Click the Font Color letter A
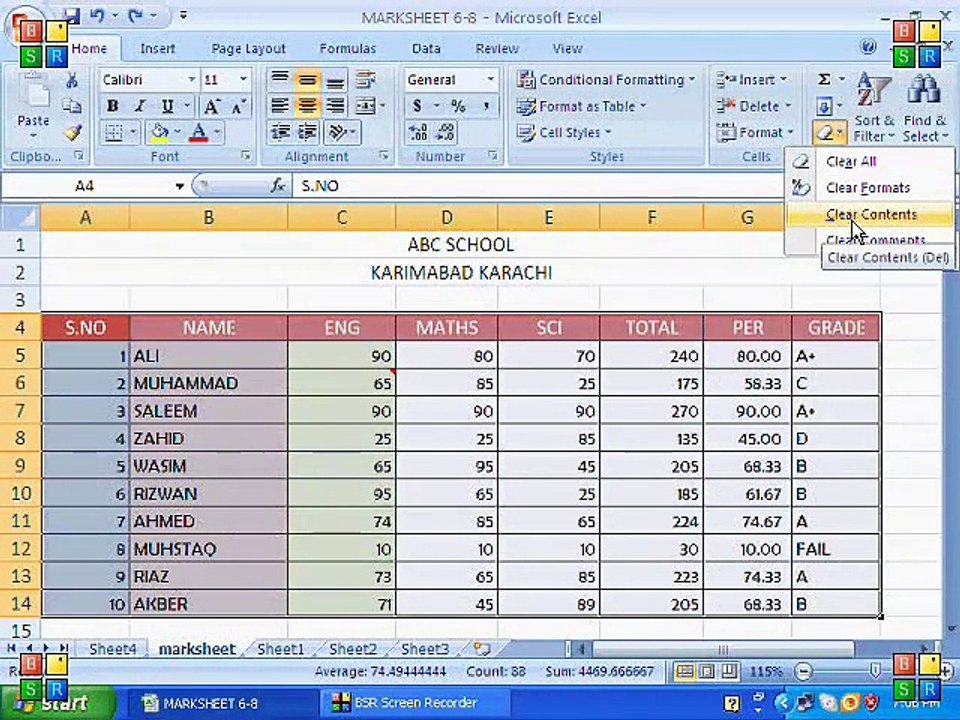The height and width of the screenshot is (720, 960). 198,132
